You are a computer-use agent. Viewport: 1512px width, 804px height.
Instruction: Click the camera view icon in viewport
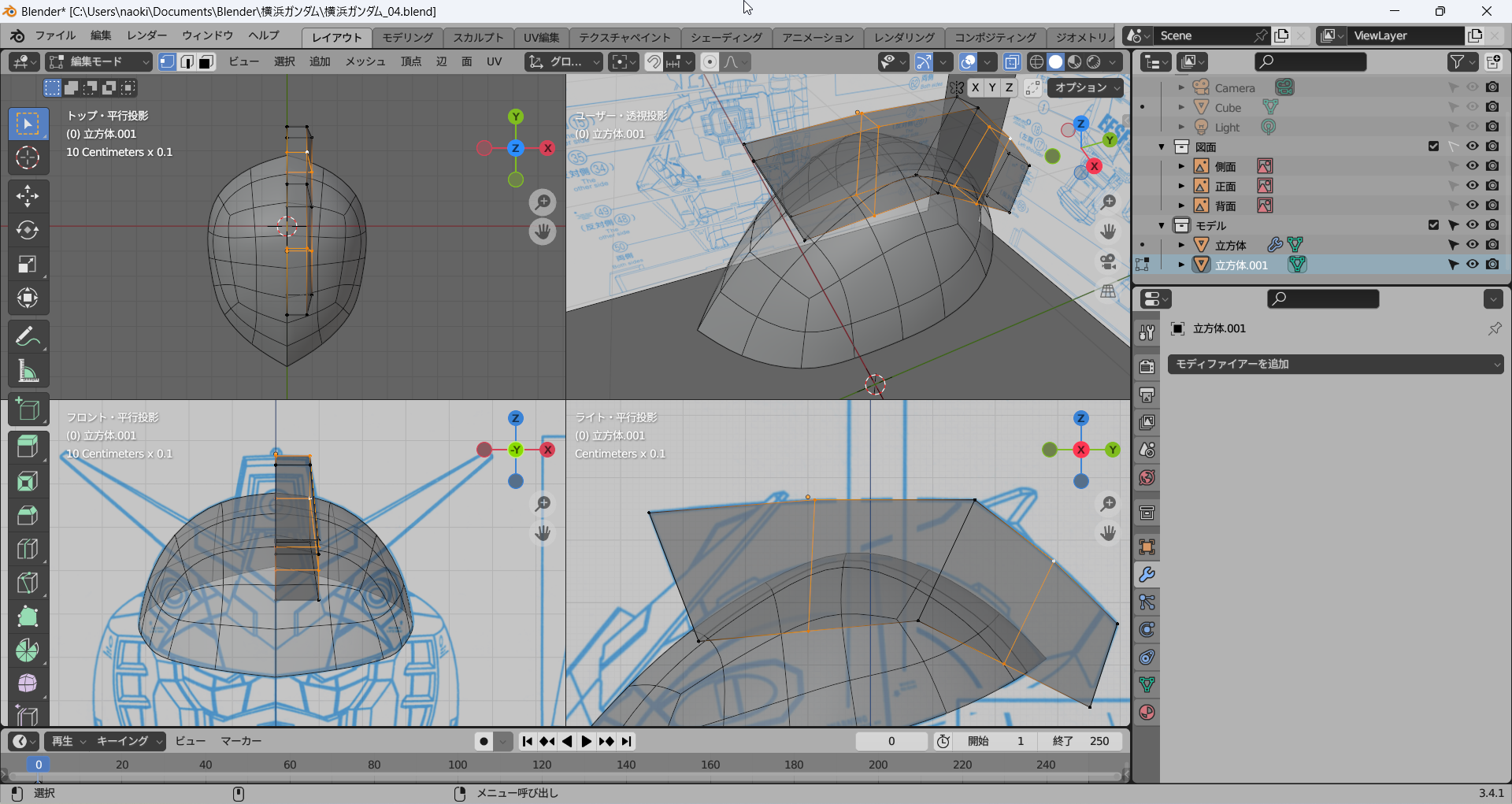(1108, 261)
